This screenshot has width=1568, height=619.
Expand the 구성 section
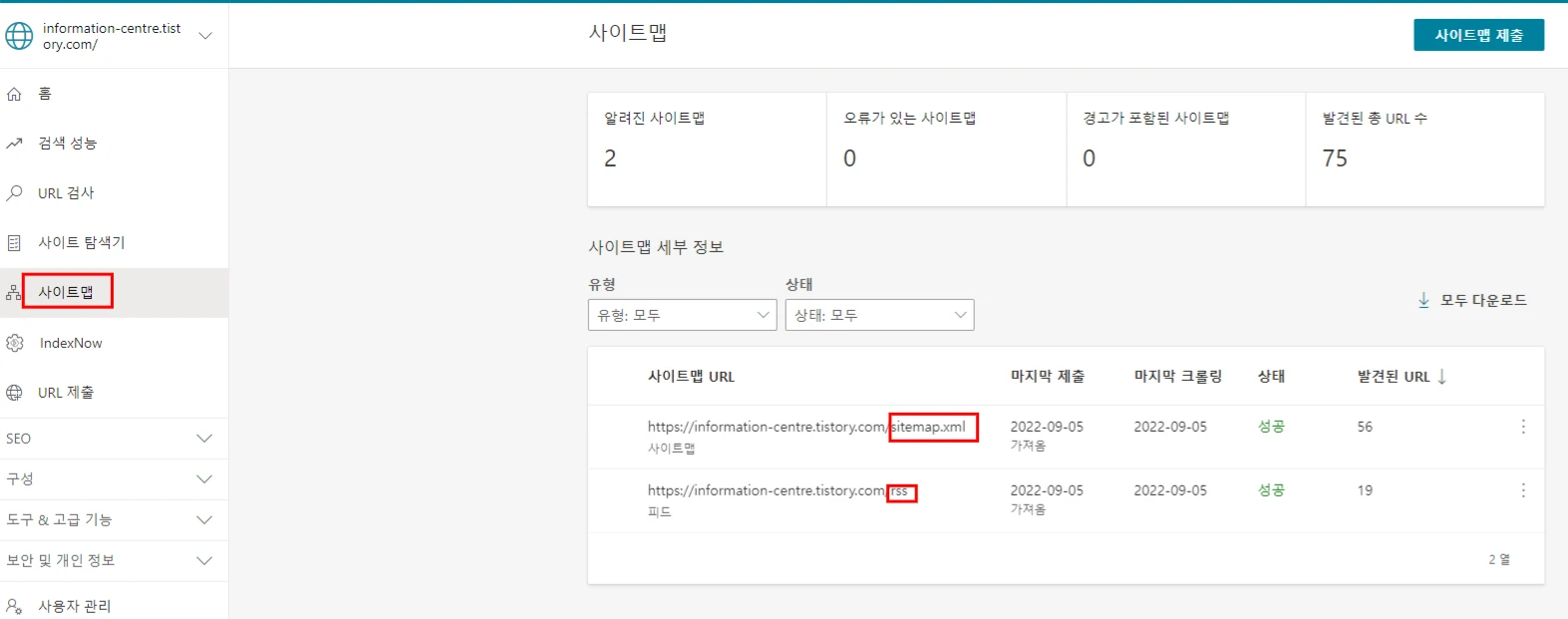coord(114,479)
